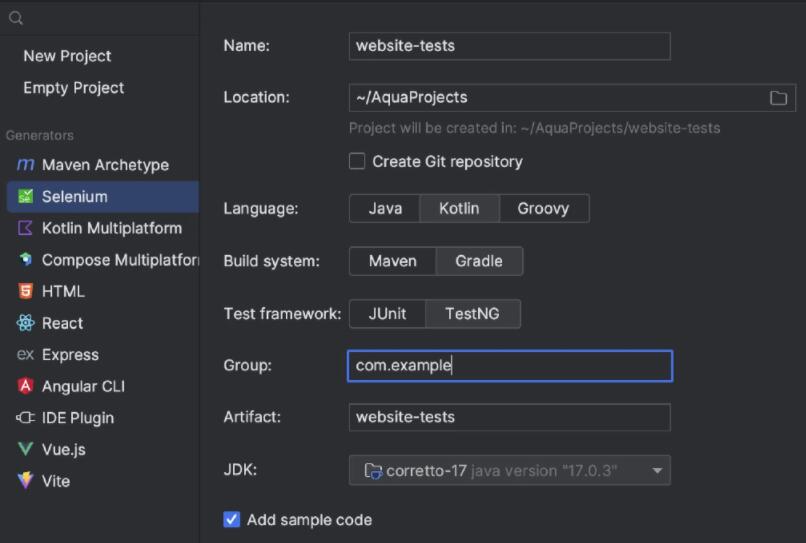Browse for project location folder
This screenshot has width=806, height=543.
point(778,98)
